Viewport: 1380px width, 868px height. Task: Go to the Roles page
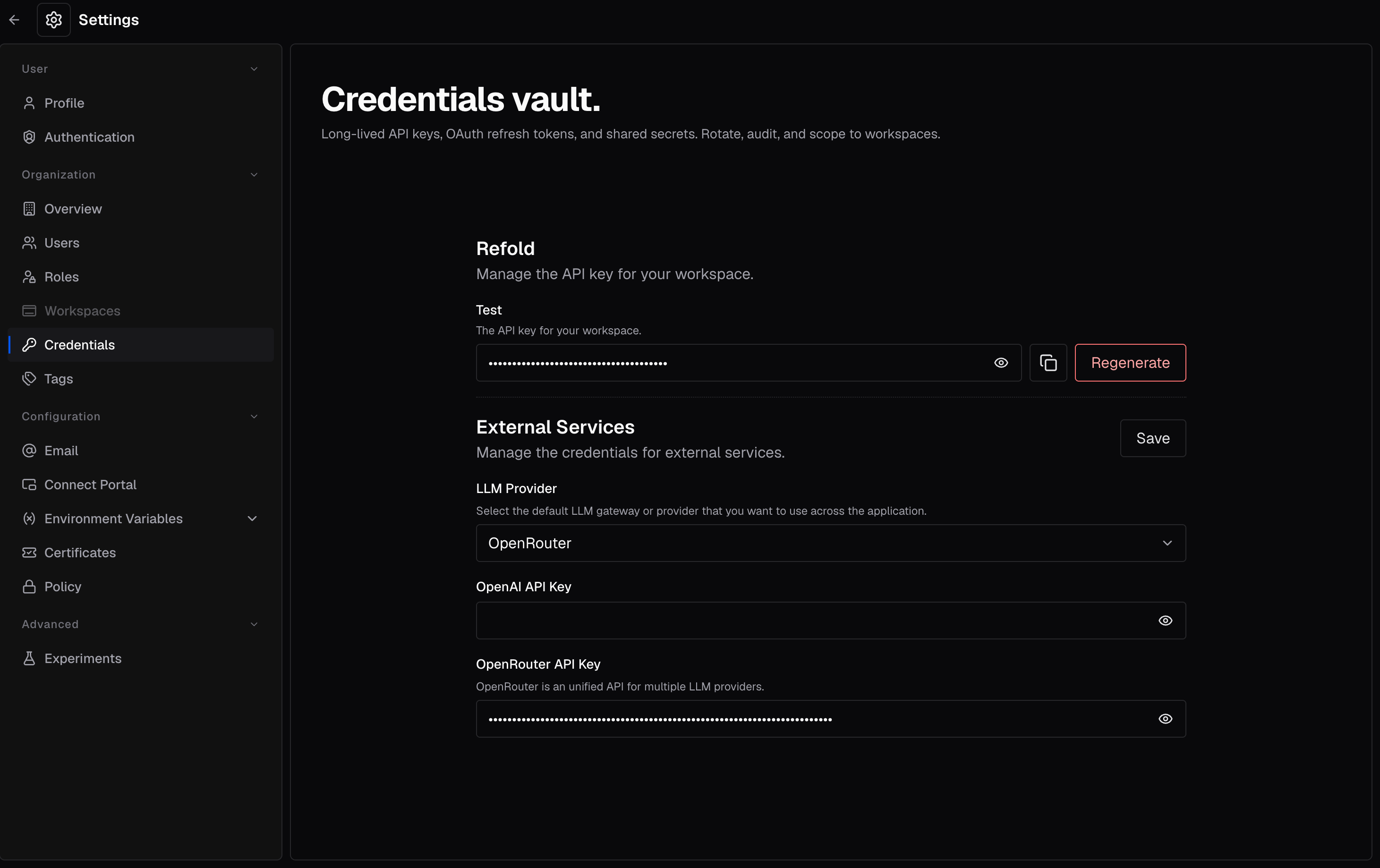tap(141, 277)
